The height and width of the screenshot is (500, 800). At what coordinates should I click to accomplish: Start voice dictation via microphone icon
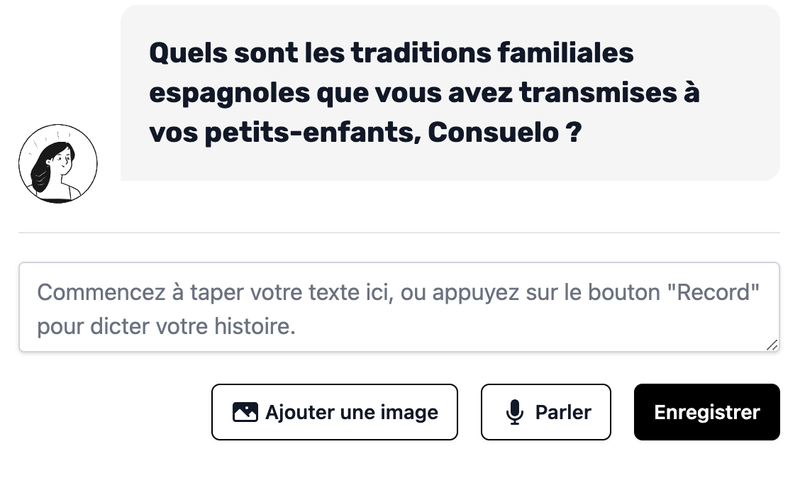pos(515,412)
